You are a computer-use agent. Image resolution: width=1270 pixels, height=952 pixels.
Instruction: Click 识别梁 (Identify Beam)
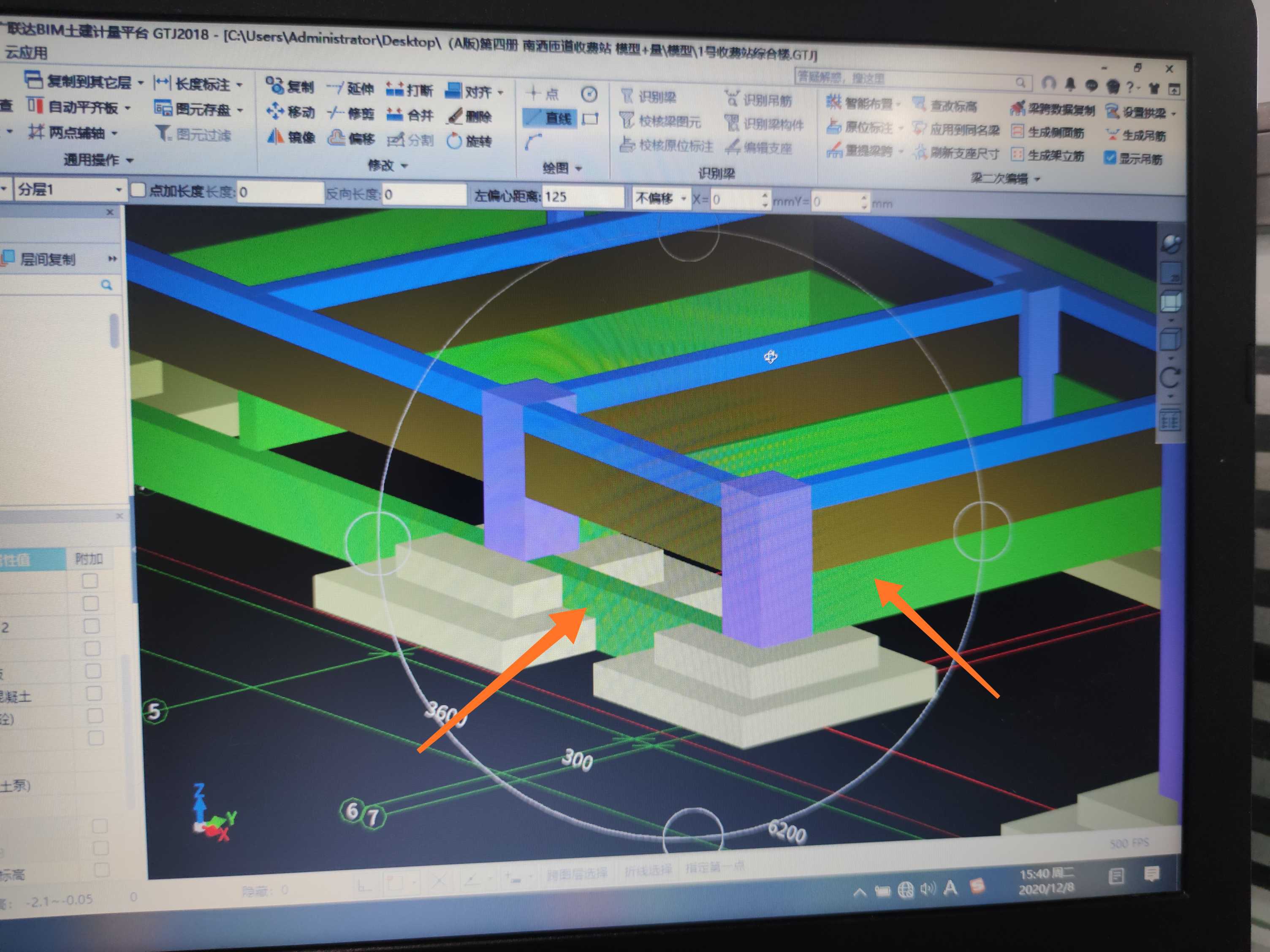[x=649, y=97]
